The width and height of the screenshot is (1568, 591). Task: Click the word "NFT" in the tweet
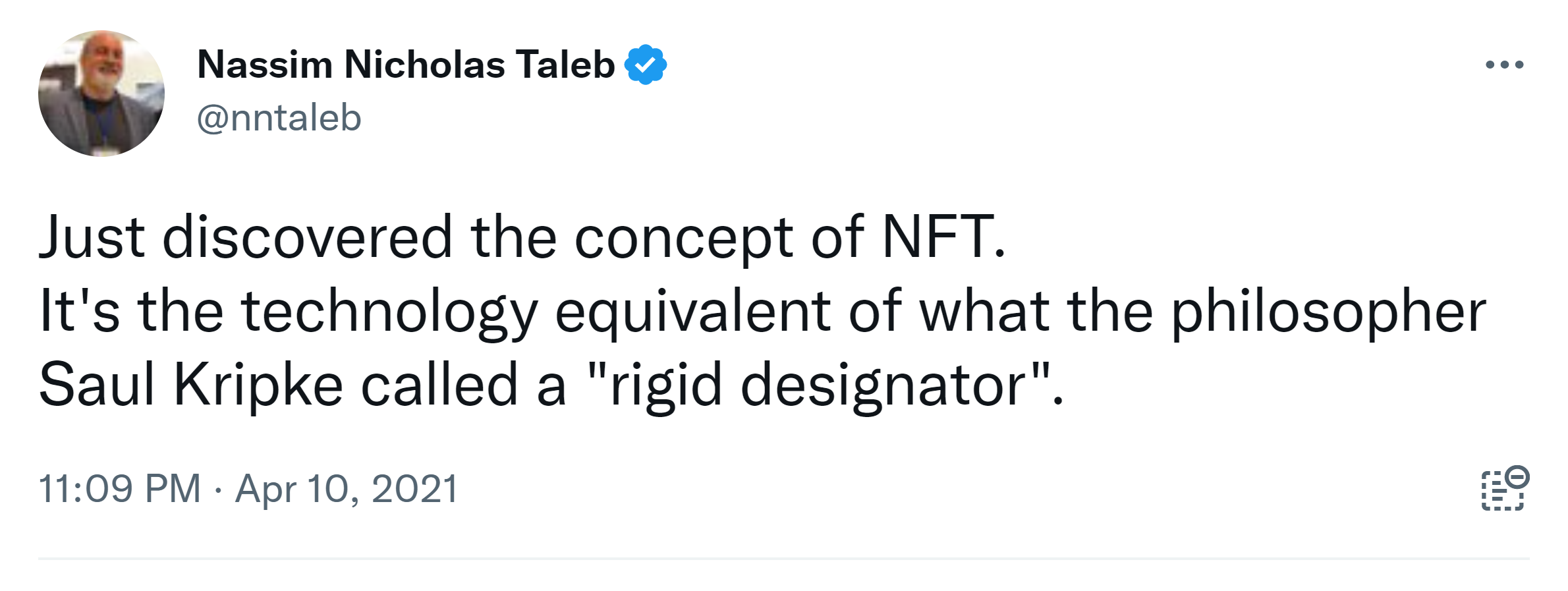point(937,237)
